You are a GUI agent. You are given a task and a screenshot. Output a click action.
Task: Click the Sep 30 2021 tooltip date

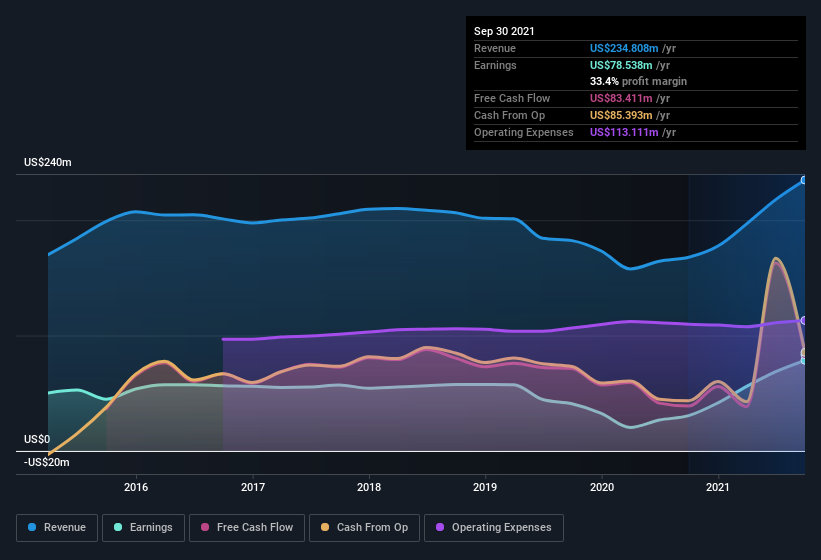(504, 31)
